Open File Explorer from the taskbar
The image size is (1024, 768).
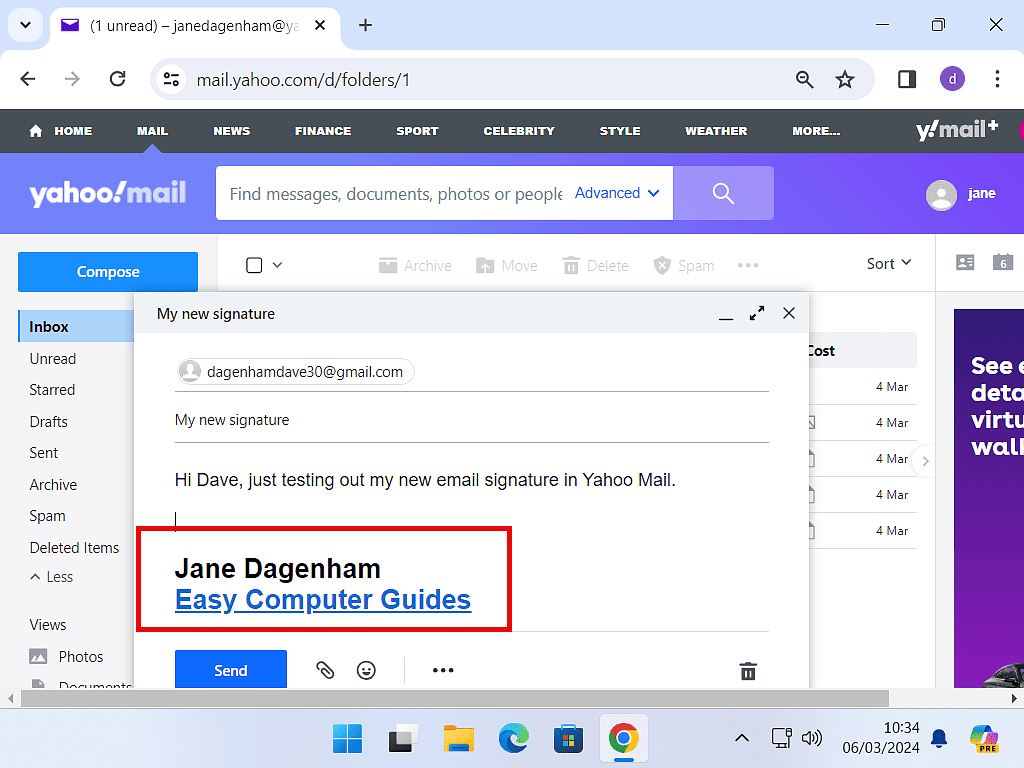[x=458, y=739]
